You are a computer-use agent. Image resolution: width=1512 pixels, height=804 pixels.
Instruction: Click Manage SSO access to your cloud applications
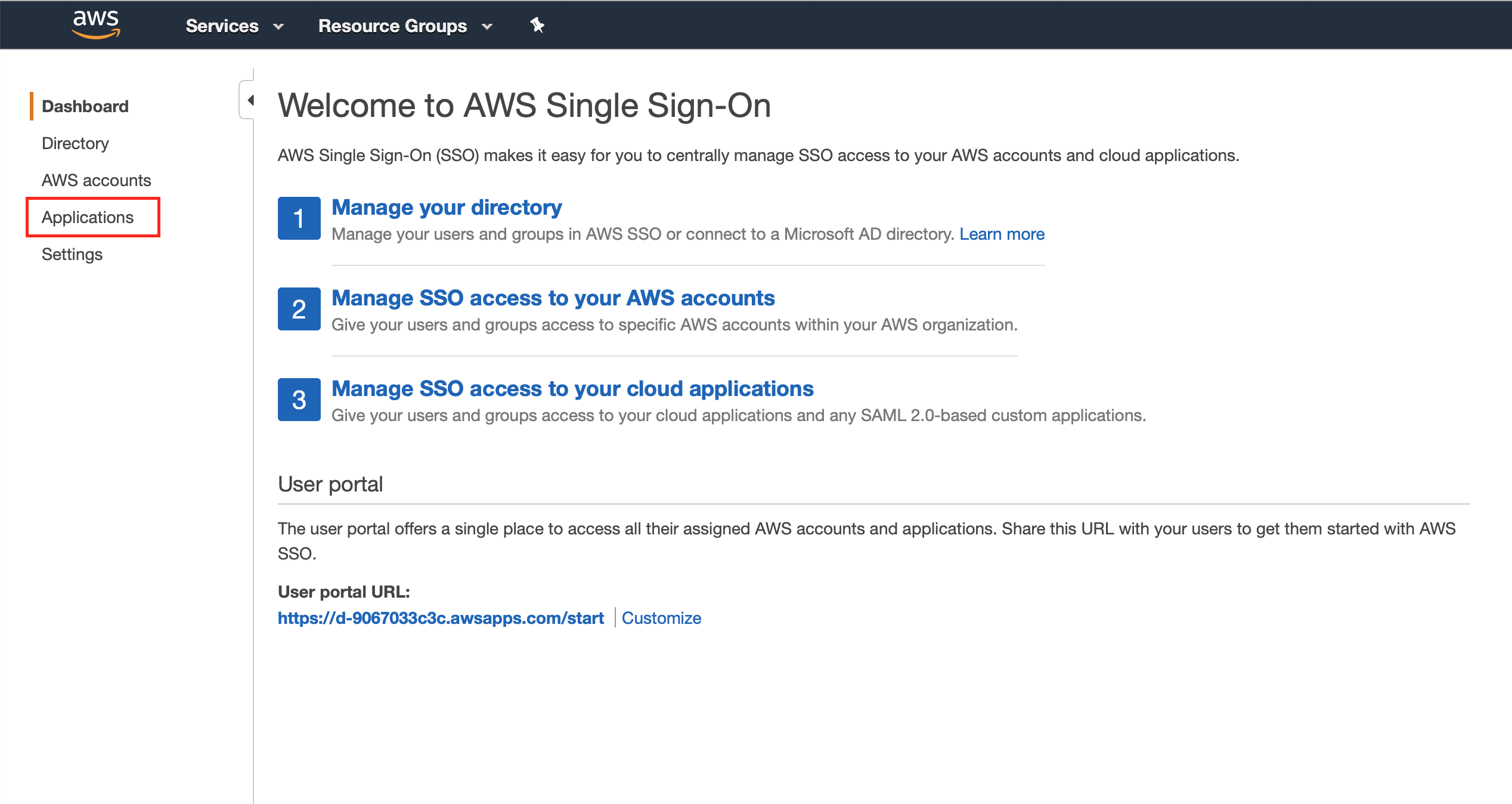coord(572,388)
